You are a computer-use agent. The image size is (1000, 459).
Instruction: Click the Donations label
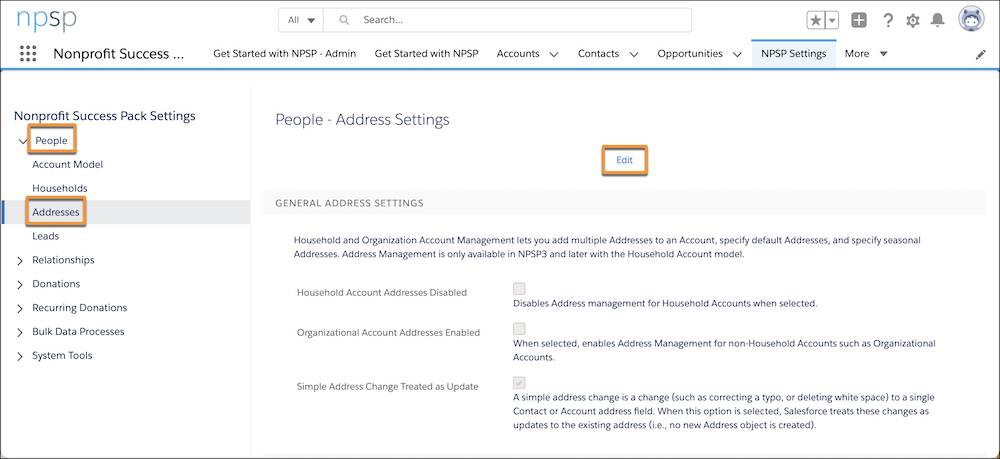56,284
